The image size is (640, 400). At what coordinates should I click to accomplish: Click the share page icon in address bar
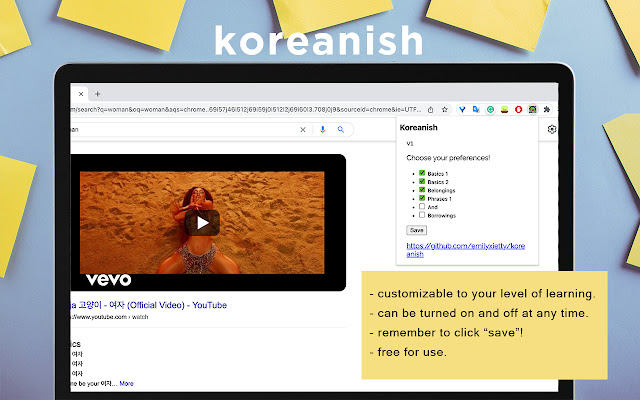[x=431, y=109]
